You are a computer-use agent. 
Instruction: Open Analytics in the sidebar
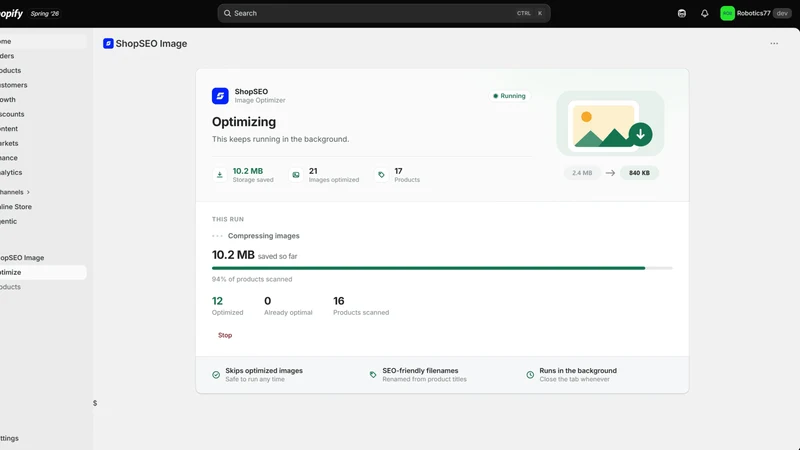pos(43,172)
